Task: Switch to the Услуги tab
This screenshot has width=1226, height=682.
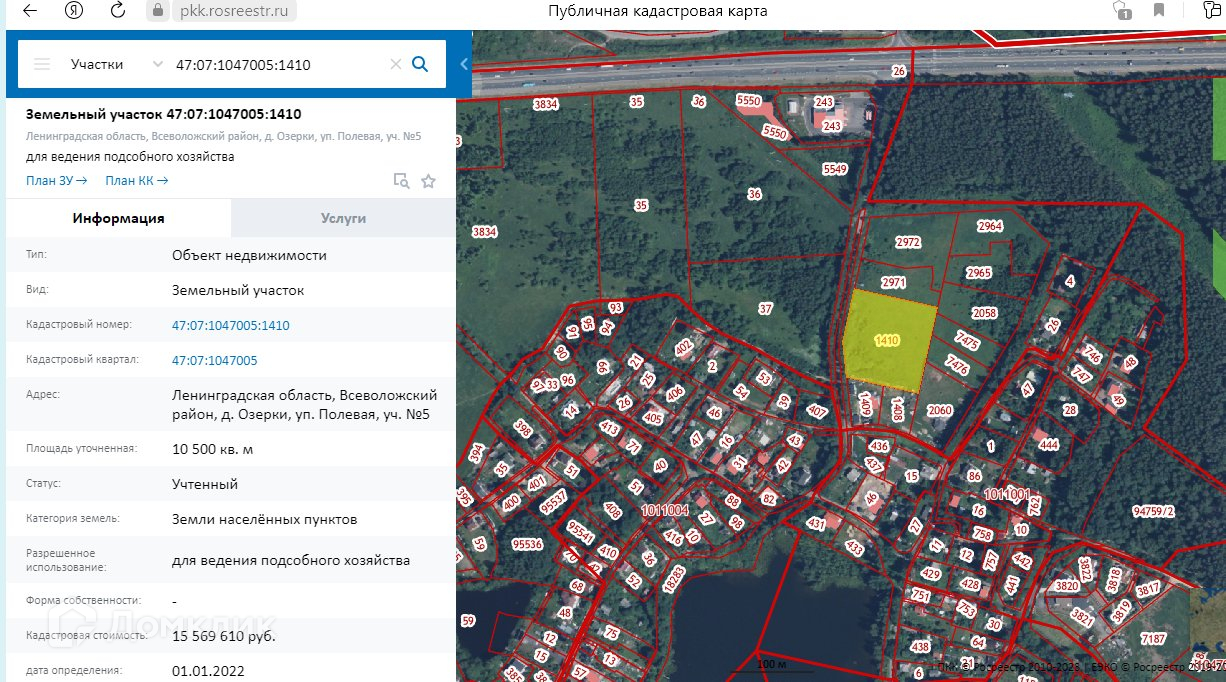Action: coord(343,218)
